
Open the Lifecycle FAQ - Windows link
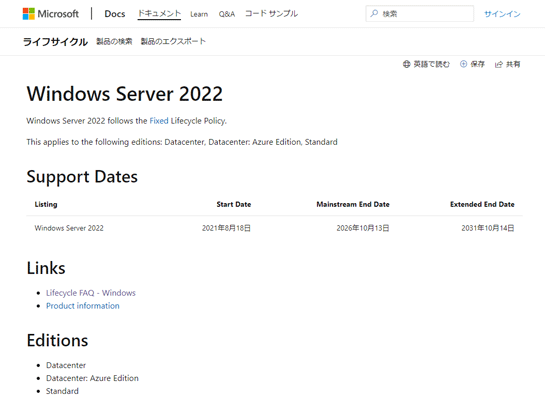coord(91,293)
